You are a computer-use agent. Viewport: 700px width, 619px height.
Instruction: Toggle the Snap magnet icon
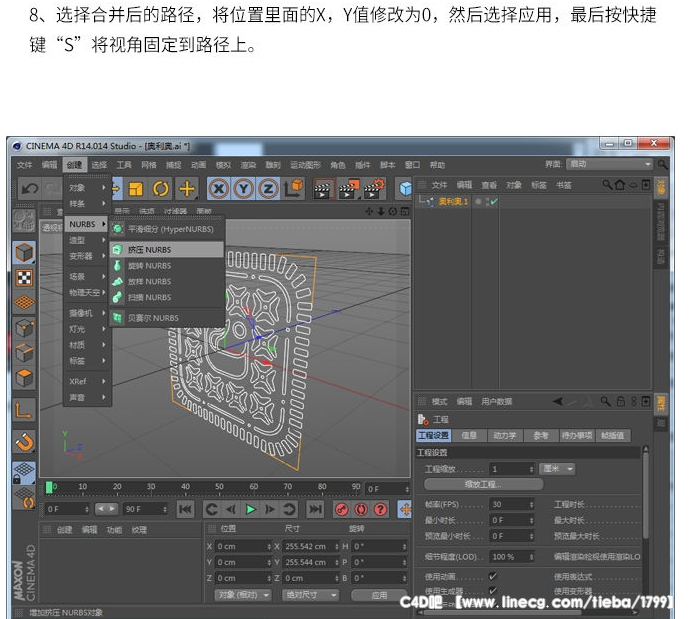click(x=24, y=442)
